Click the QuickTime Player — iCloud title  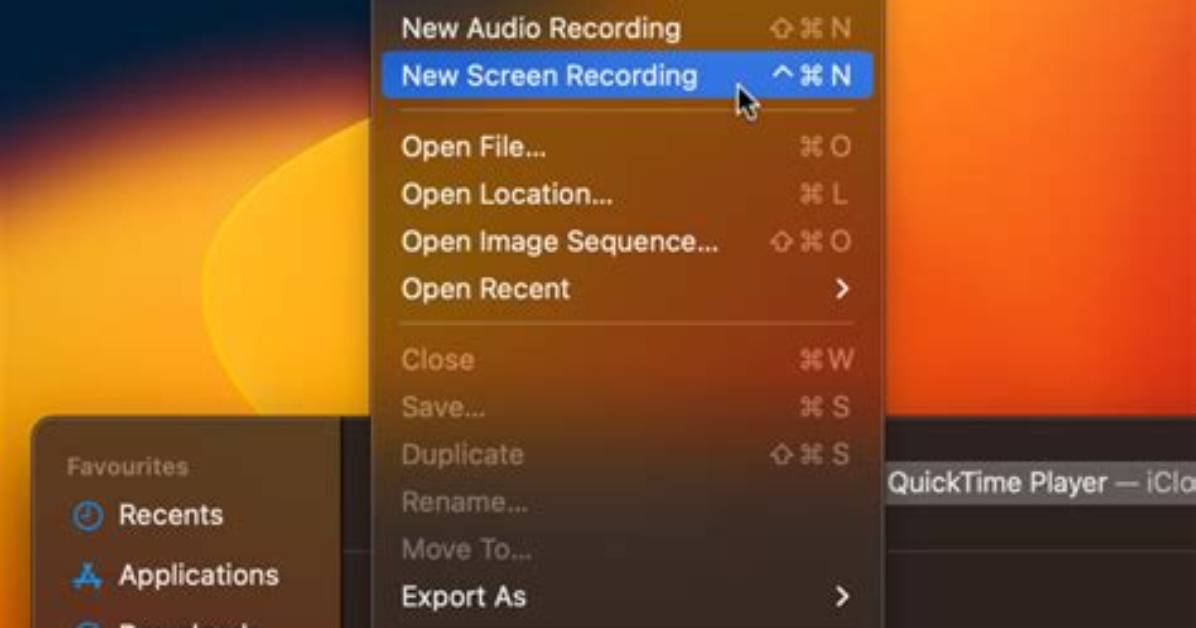[1041, 483]
